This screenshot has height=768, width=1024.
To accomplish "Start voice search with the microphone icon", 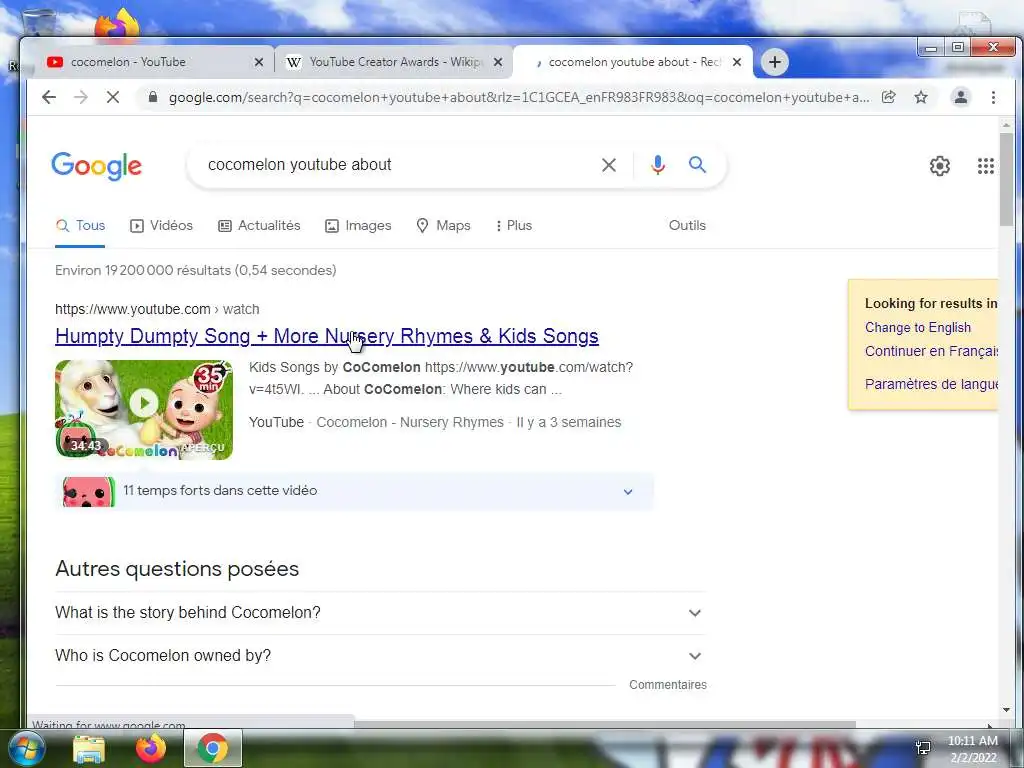I will (x=658, y=165).
